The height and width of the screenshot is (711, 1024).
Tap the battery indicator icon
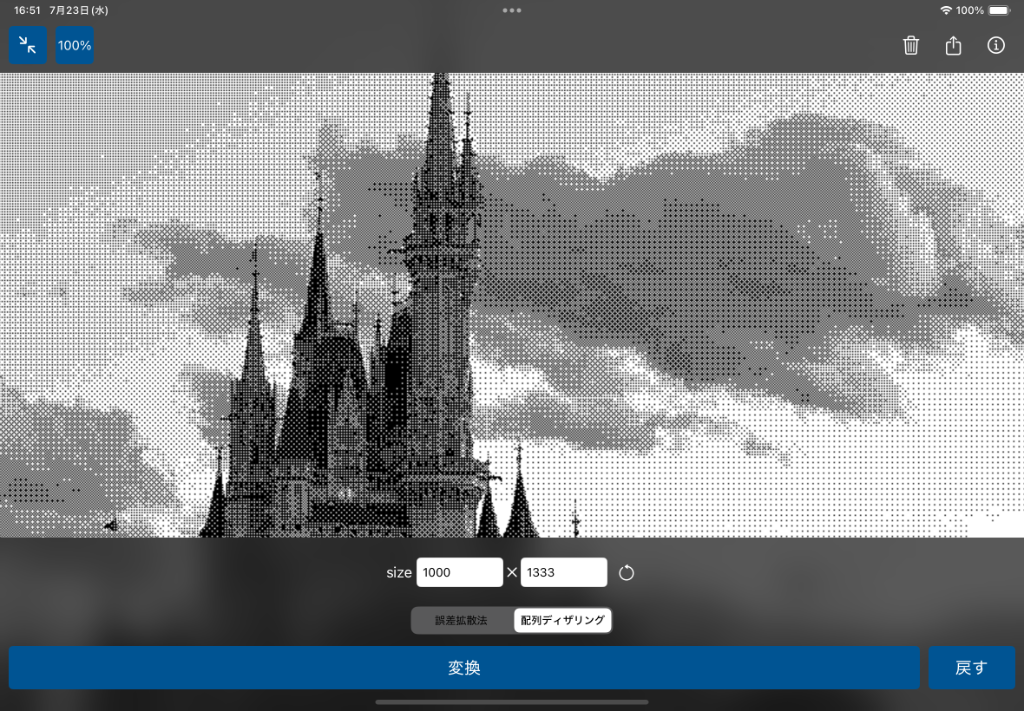click(999, 10)
